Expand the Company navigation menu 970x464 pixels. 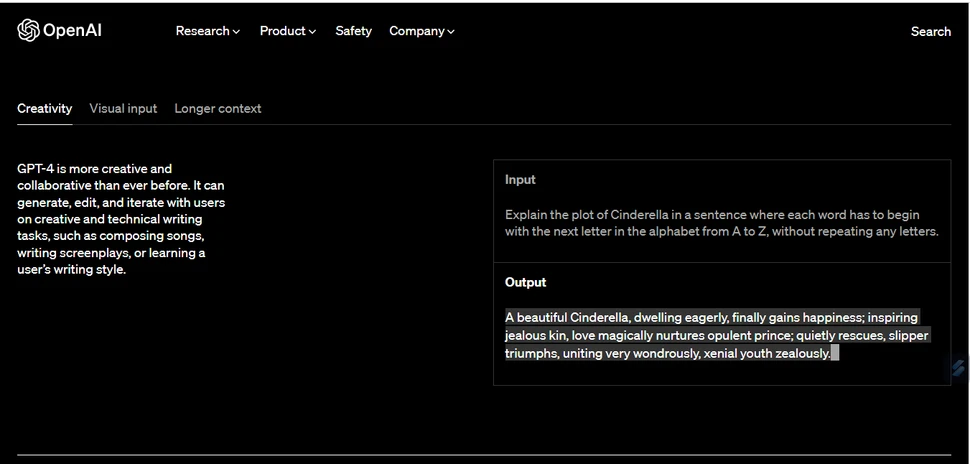tap(416, 31)
